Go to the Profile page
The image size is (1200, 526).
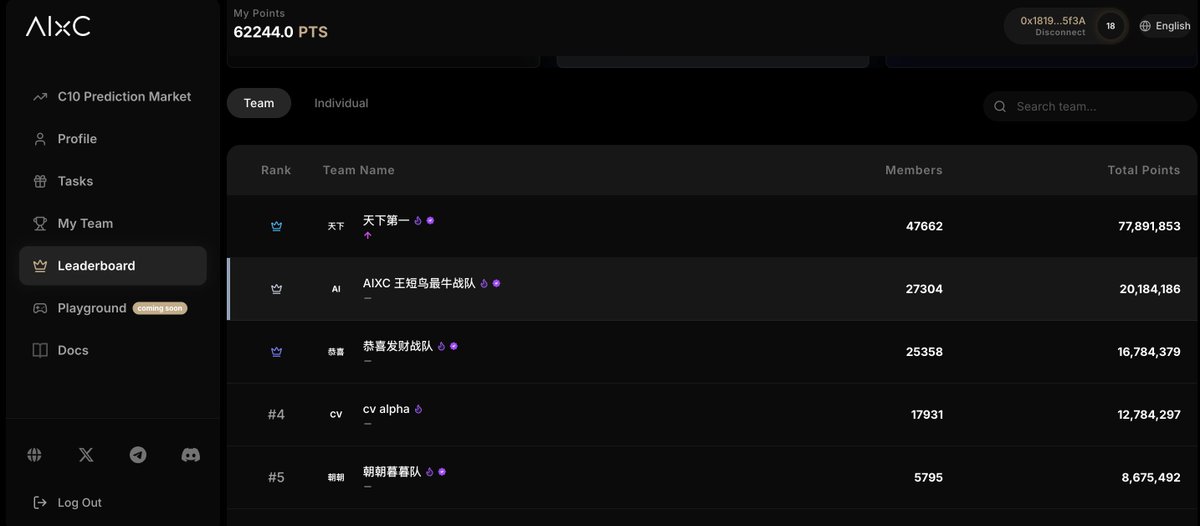point(77,139)
